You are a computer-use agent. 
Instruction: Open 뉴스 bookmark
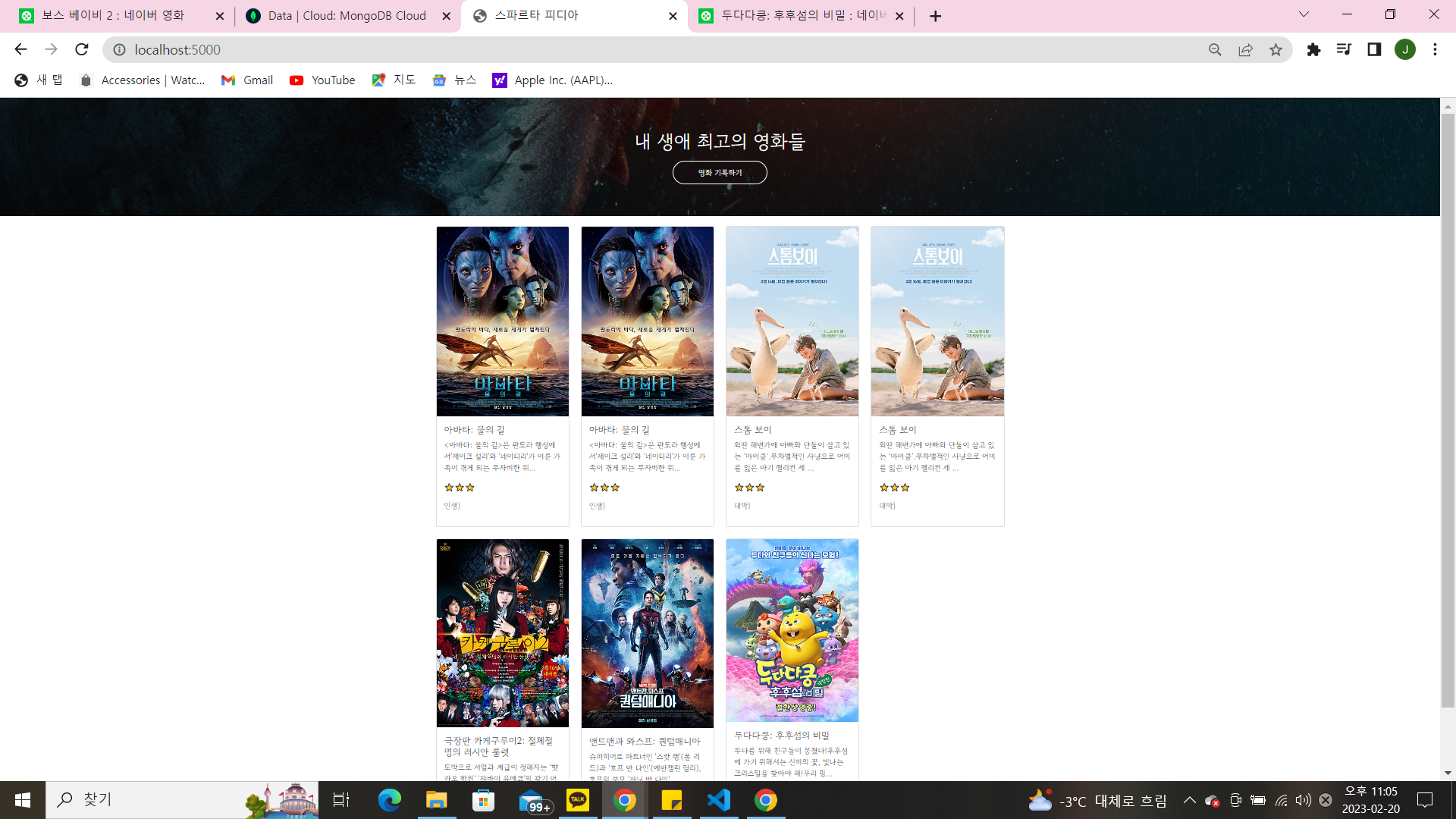[454, 80]
